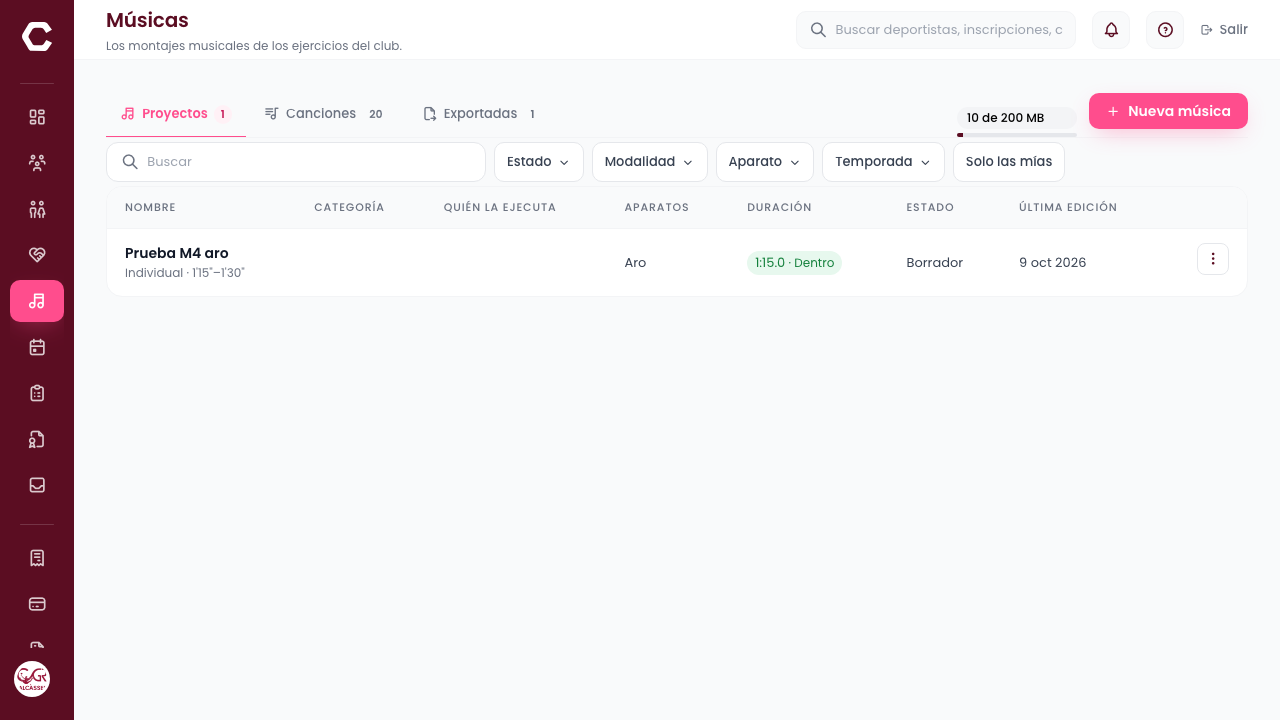Focus the global Buscar deportistas search box

point(936,30)
